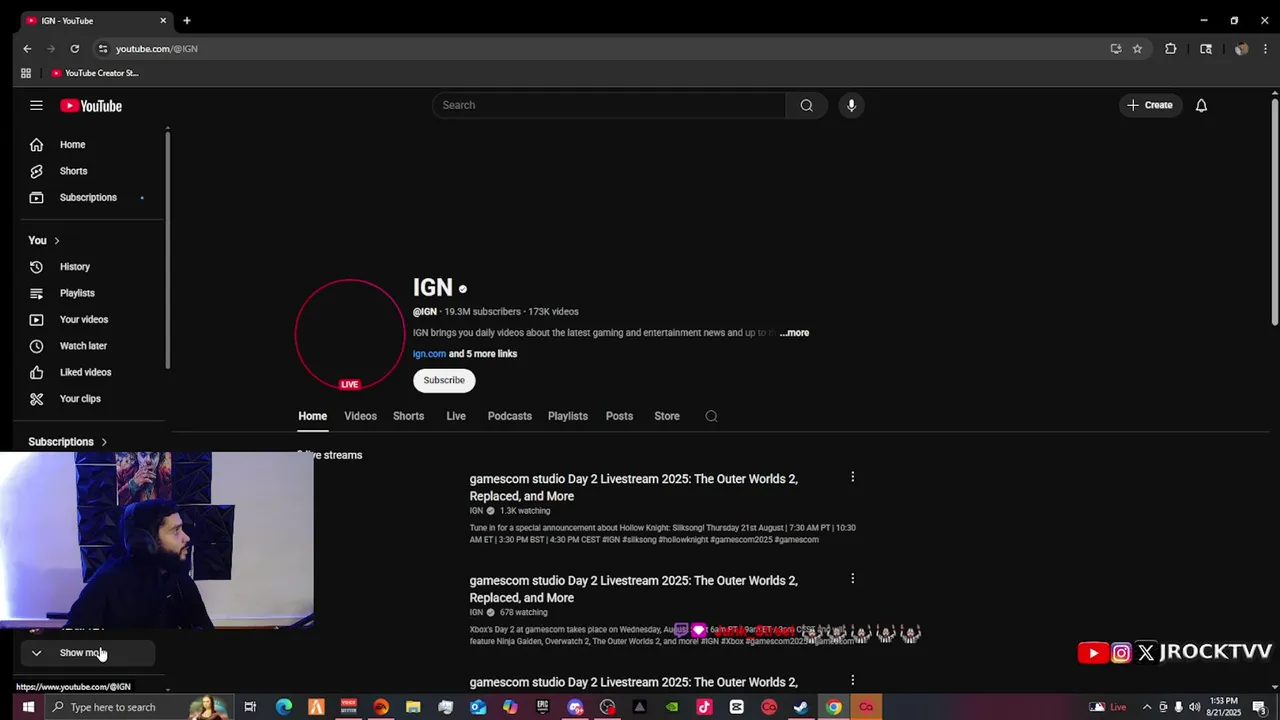Click the channel search magnifier icon
1280x720 pixels.
[x=711, y=416]
